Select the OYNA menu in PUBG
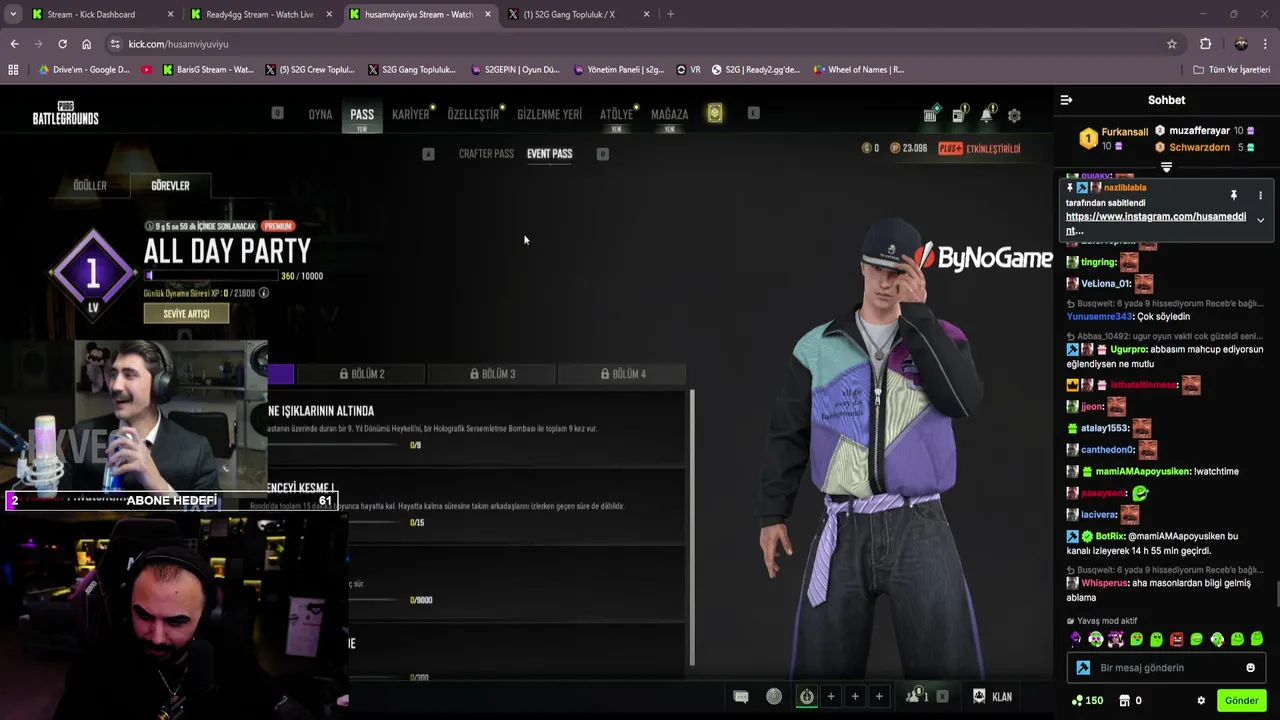The image size is (1280, 720). pyautogui.click(x=320, y=114)
